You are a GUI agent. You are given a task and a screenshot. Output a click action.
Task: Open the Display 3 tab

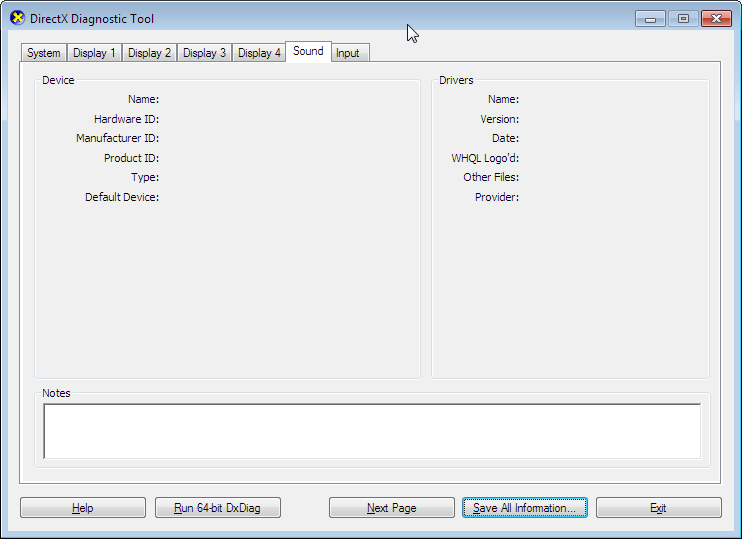204,53
